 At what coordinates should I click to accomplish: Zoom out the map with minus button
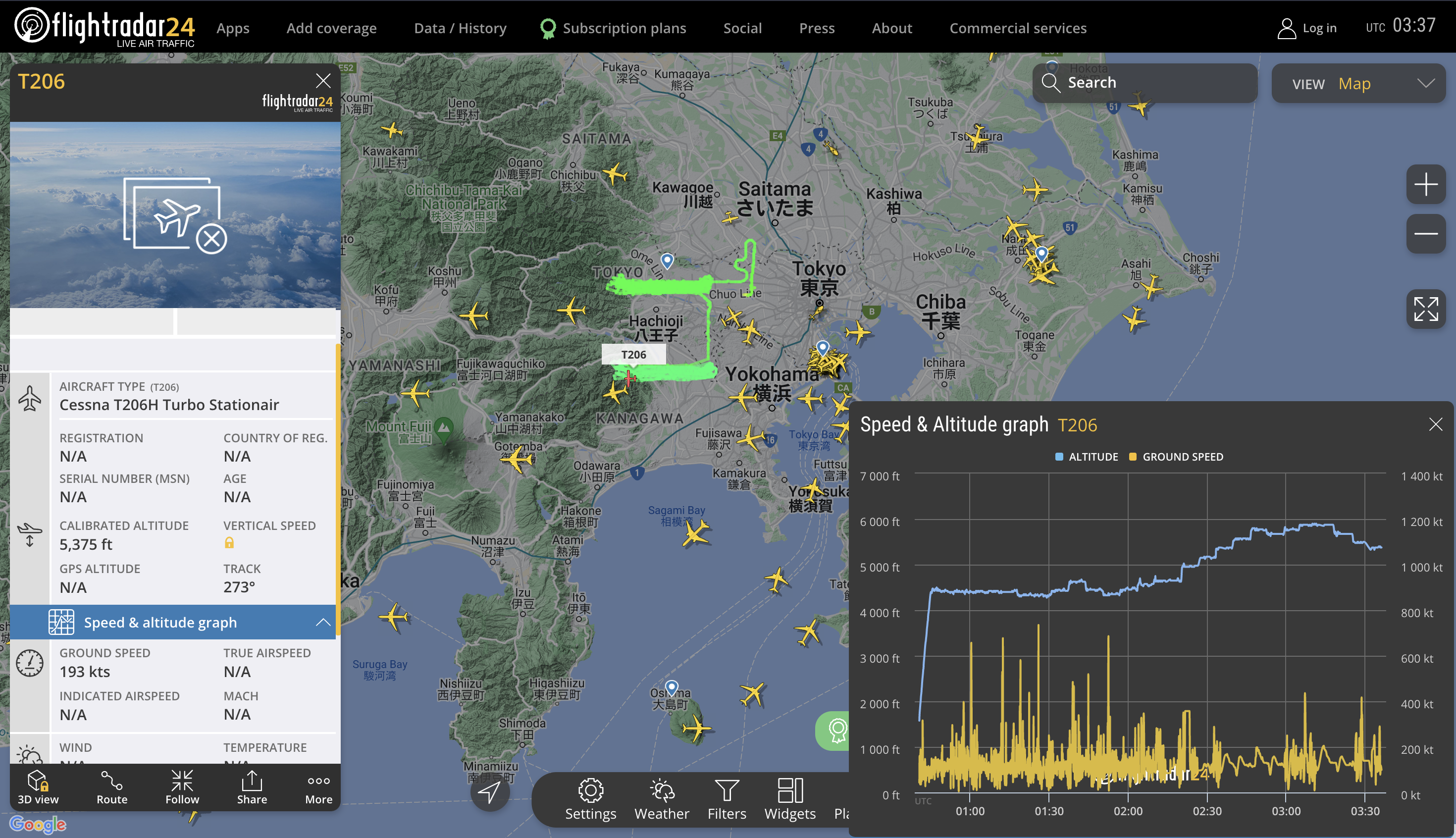point(1426,234)
